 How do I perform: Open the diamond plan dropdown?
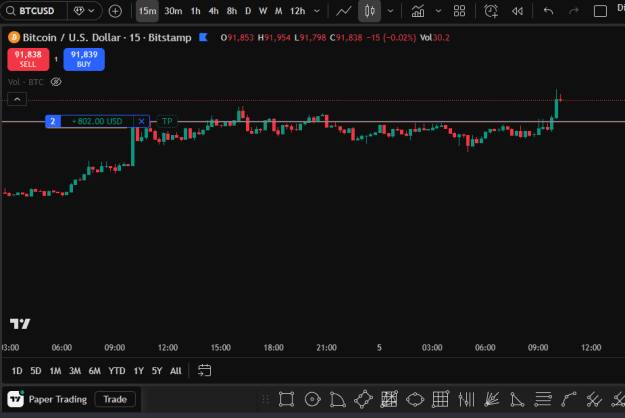(84, 11)
